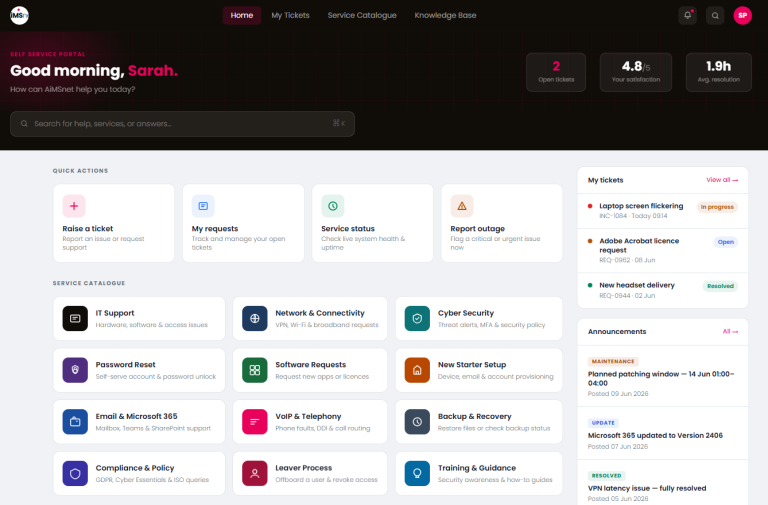Click the Cyber Security shield icon
This screenshot has width=768, height=505.
(417, 318)
